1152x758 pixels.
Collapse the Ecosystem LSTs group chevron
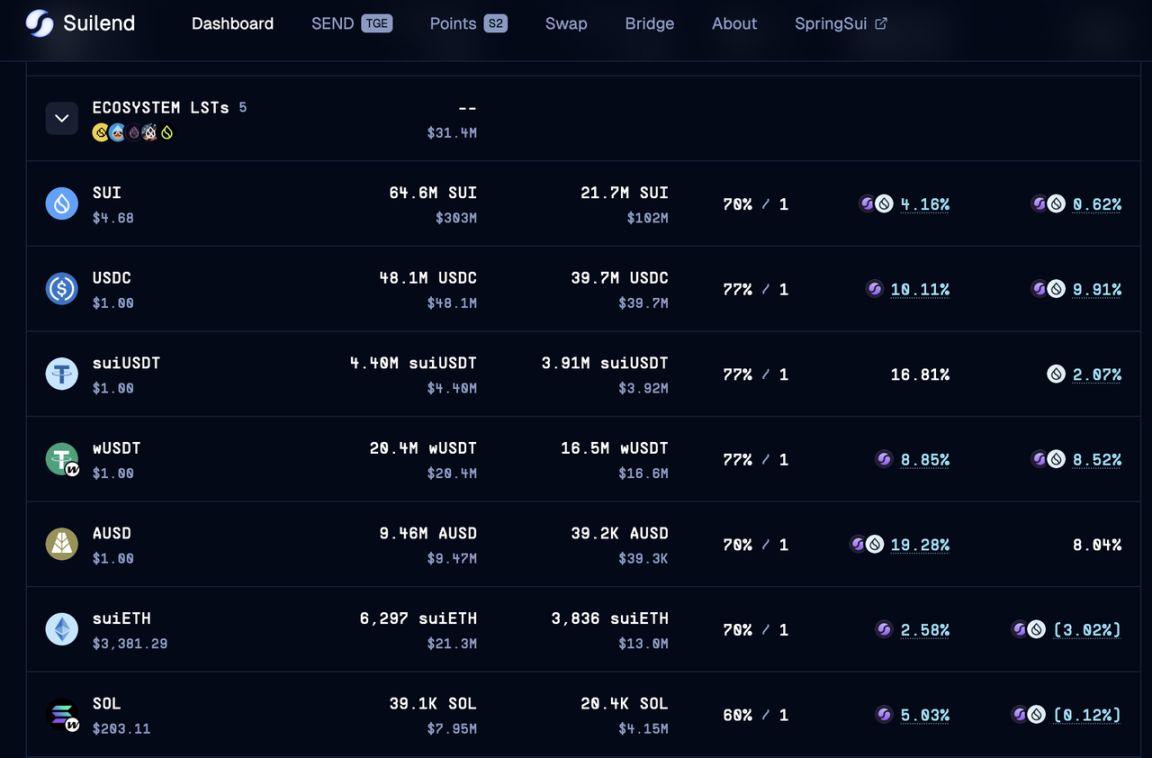(x=61, y=118)
